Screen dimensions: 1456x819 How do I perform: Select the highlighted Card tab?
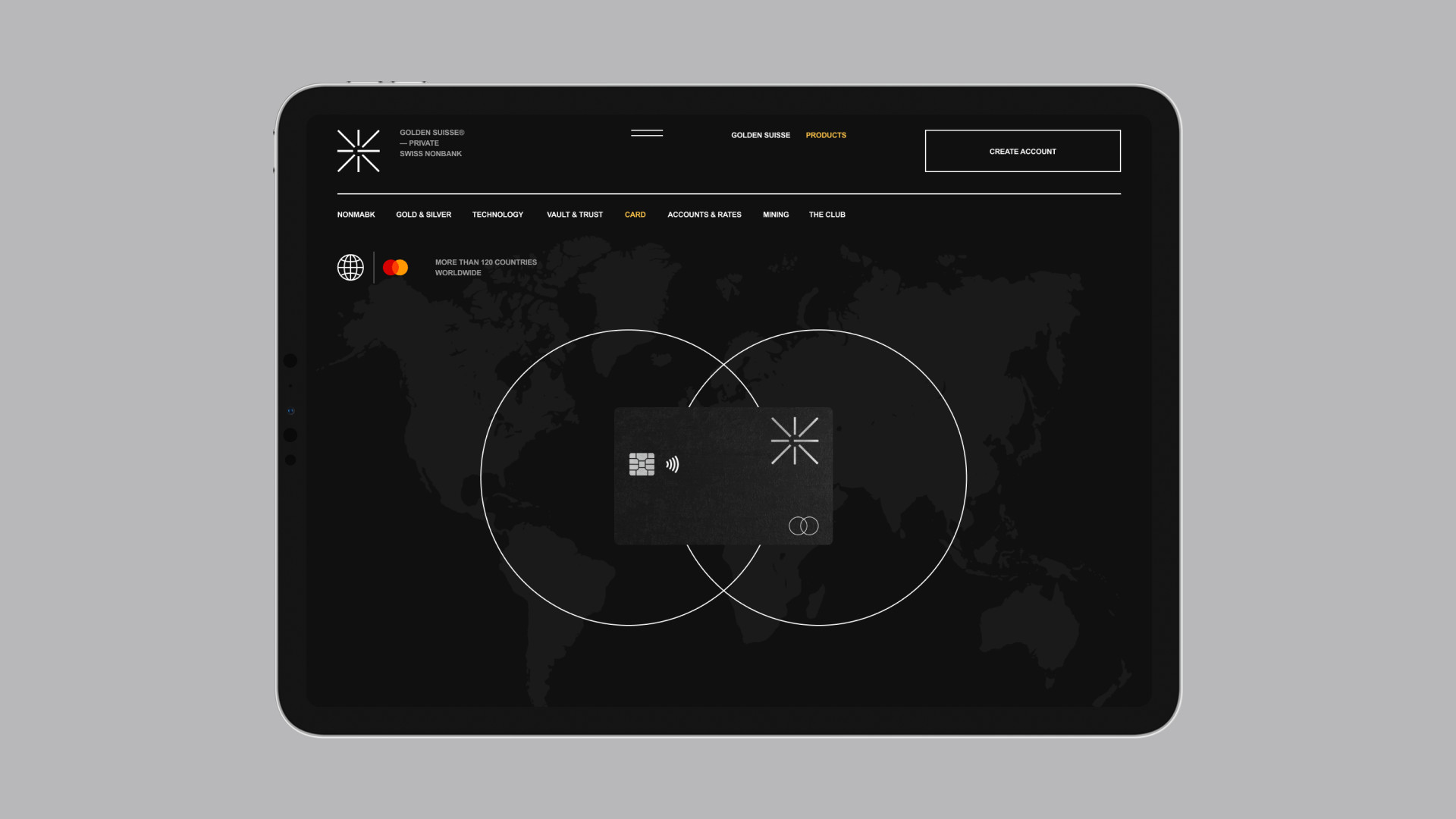[x=635, y=215]
